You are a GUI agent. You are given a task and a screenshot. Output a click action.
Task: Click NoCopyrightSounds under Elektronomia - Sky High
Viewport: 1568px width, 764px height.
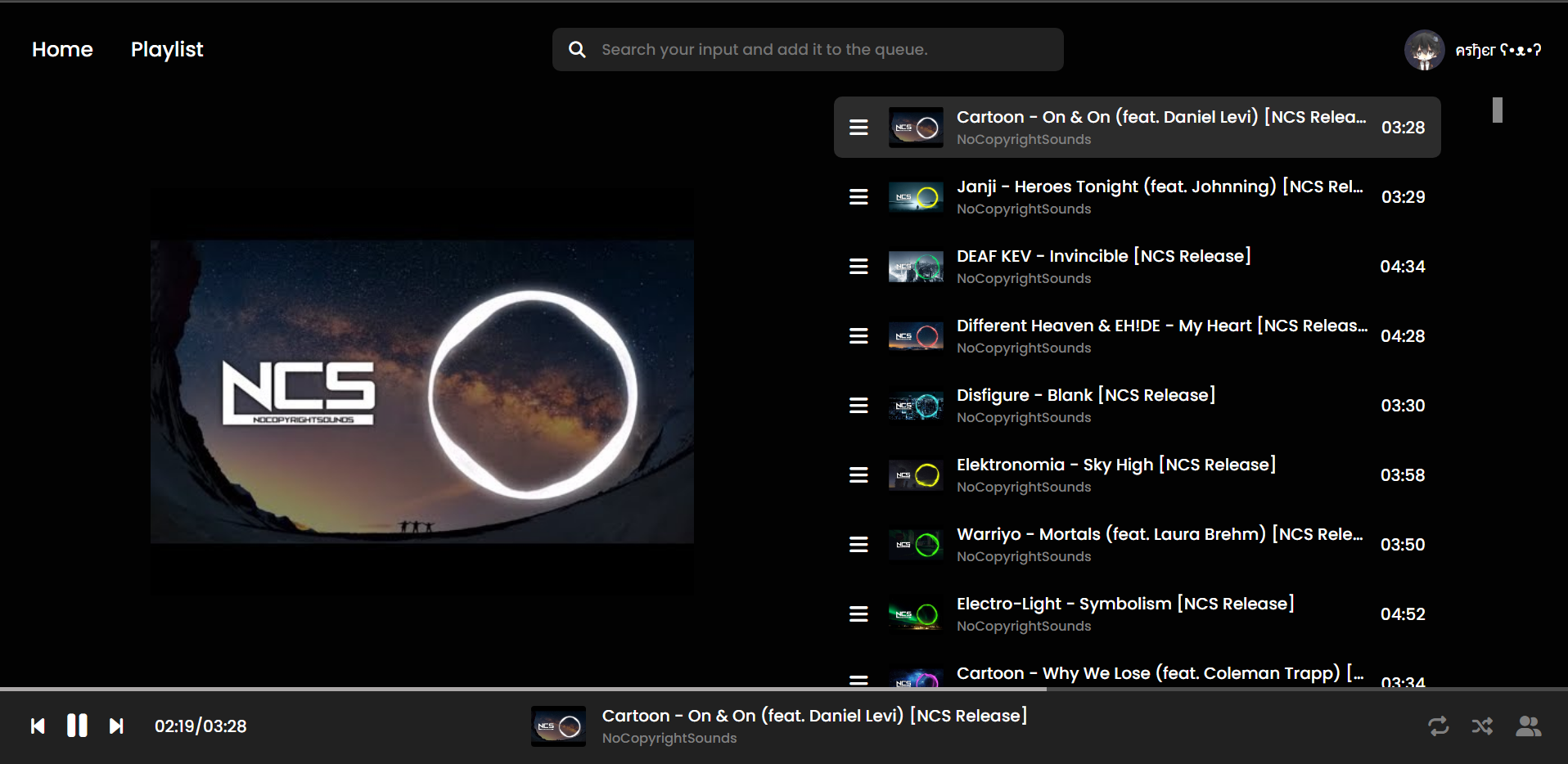(1024, 488)
